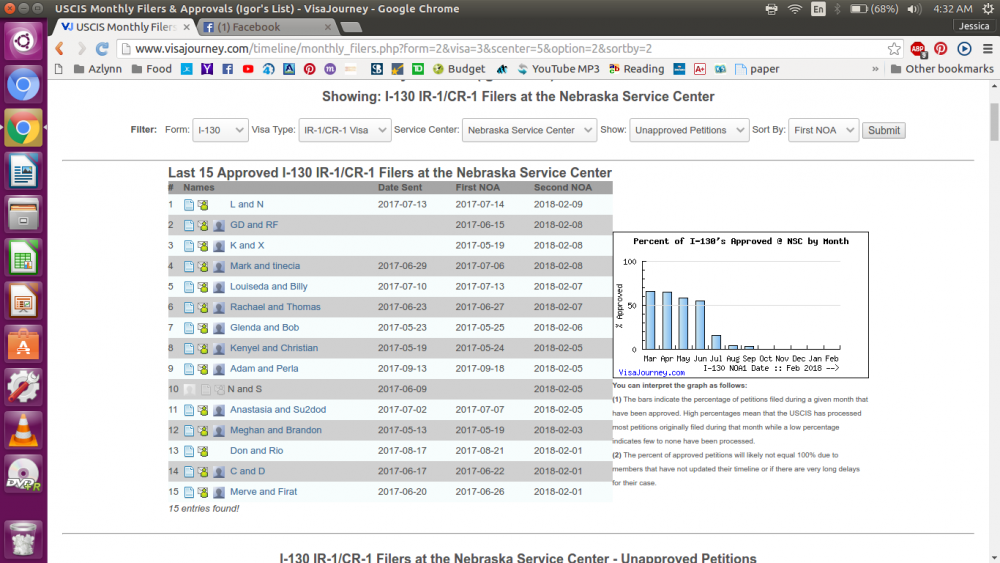Launch VLC media player from dock
1000x563 pixels.
click(23, 430)
